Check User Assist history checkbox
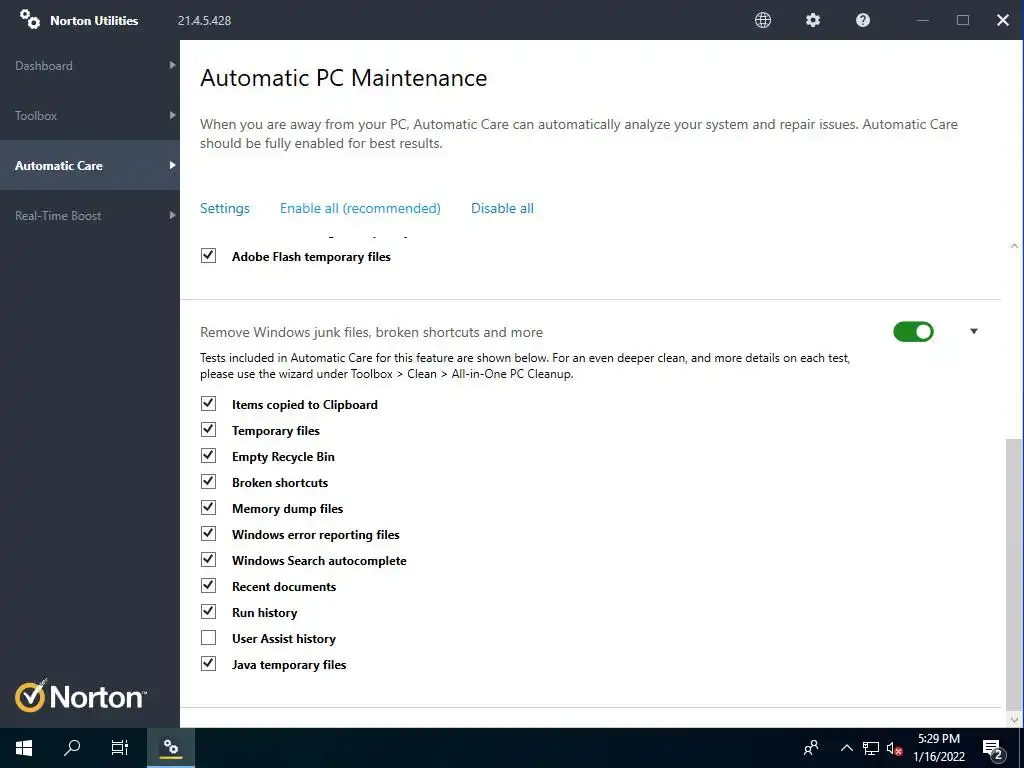The image size is (1024, 768). (208, 637)
